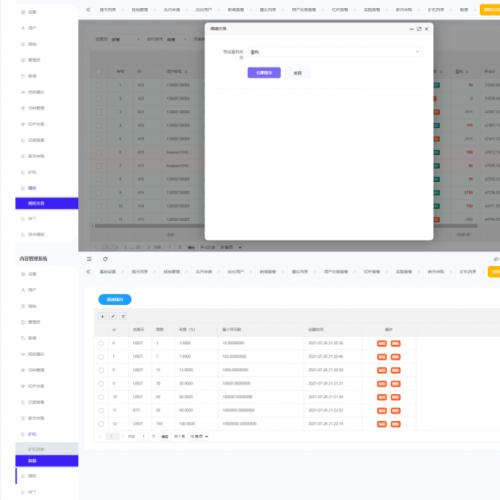Select the radio button in the BTC row
Viewport: 500px width, 500px height.
pos(101,411)
